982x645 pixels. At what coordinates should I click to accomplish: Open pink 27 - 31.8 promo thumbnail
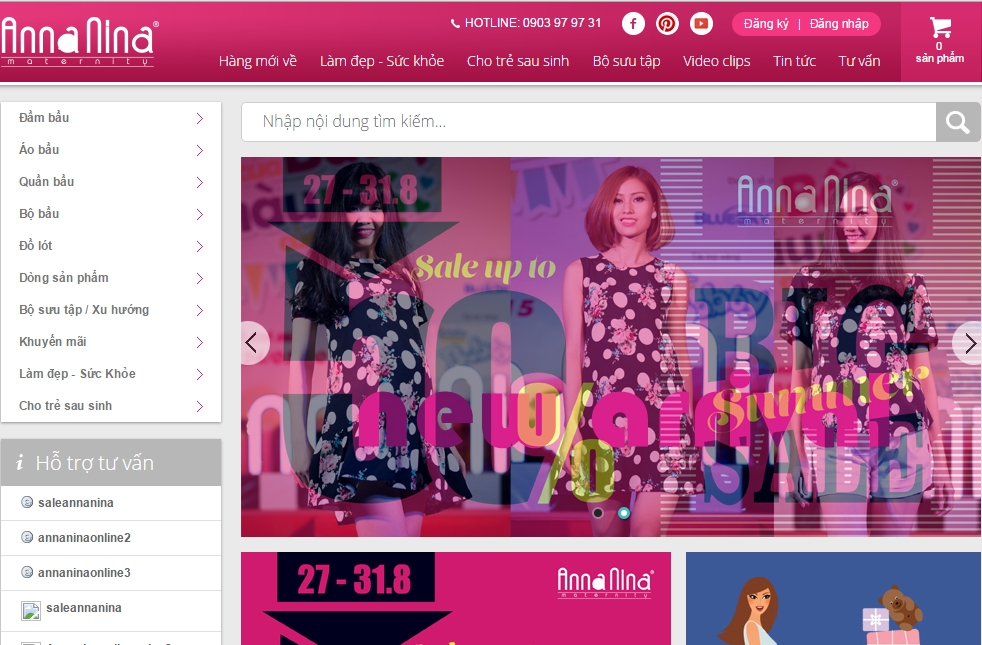click(456, 598)
